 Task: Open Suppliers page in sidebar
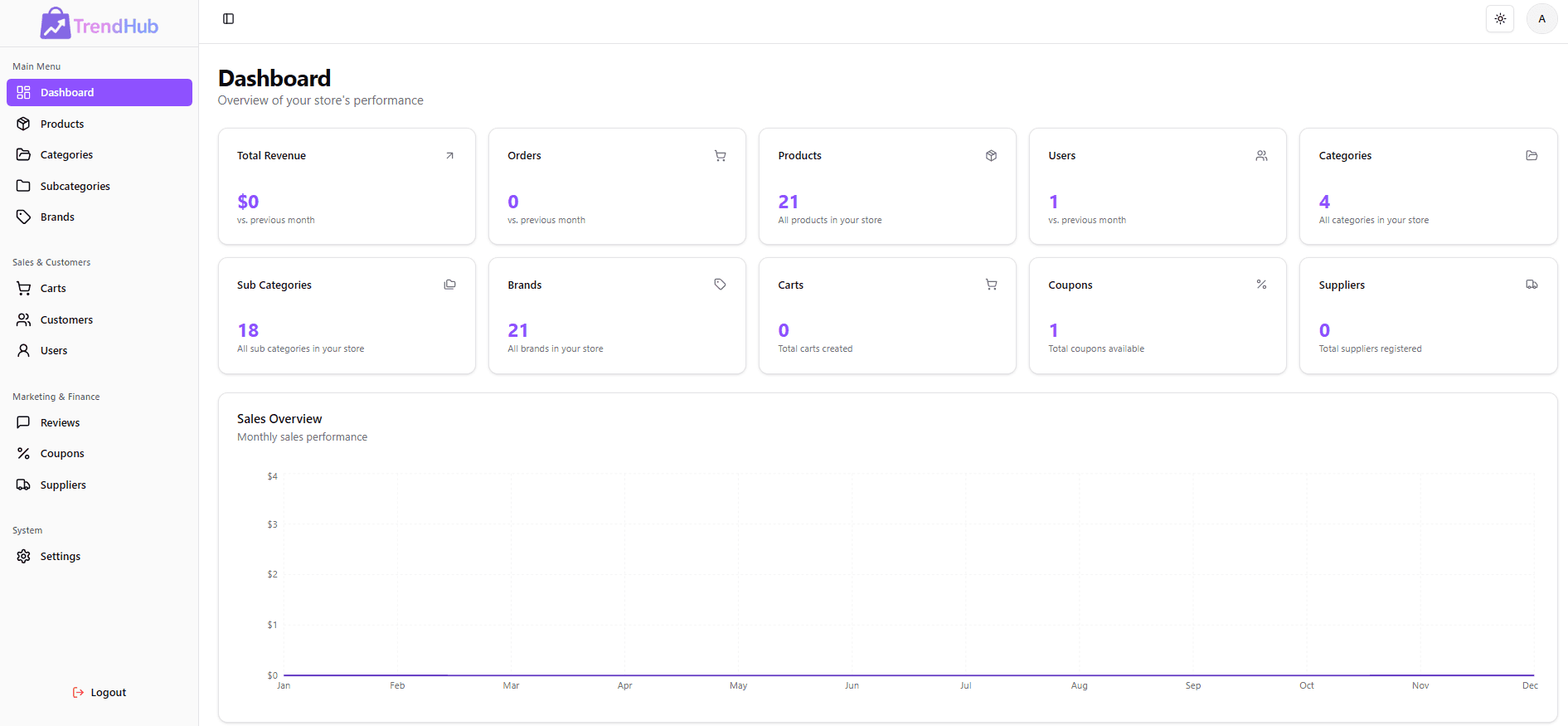[x=100, y=485]
